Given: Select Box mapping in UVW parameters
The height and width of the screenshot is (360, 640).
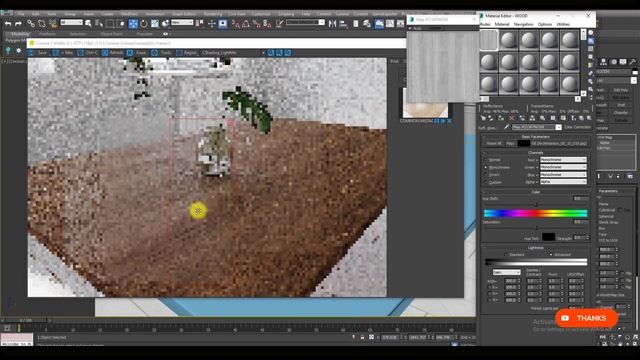Looking at the screenshot, I should click(x=602, y=229).
